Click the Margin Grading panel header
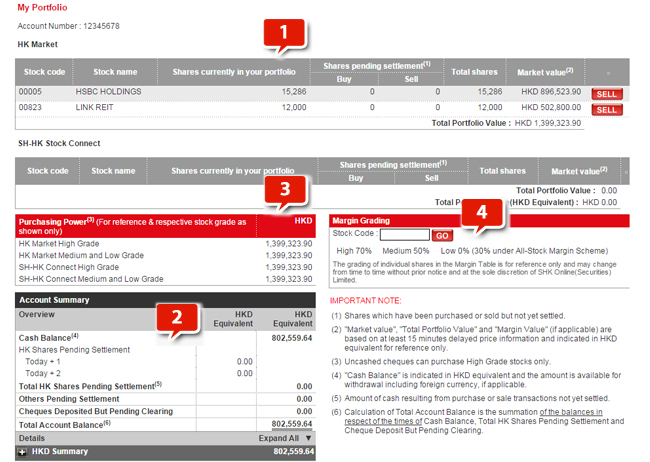 [x=479, y=221]
